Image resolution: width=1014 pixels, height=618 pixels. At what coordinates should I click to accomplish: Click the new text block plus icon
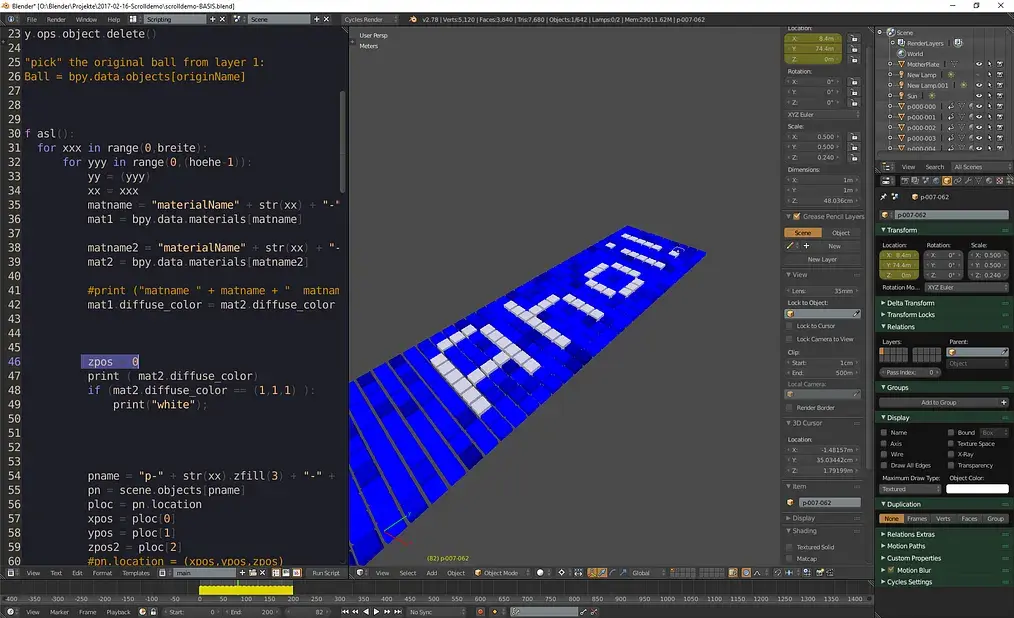(243, 573)
